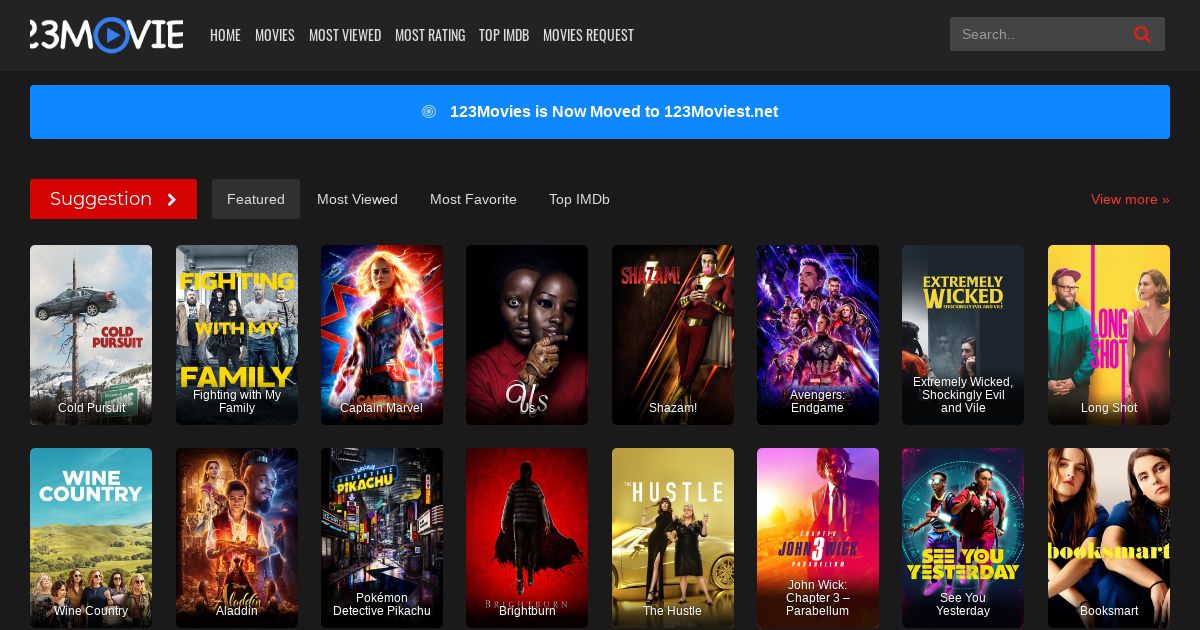Open the Booksmart movie poster
This screenshot has width=1200, height=630.
click(1109, 538)
